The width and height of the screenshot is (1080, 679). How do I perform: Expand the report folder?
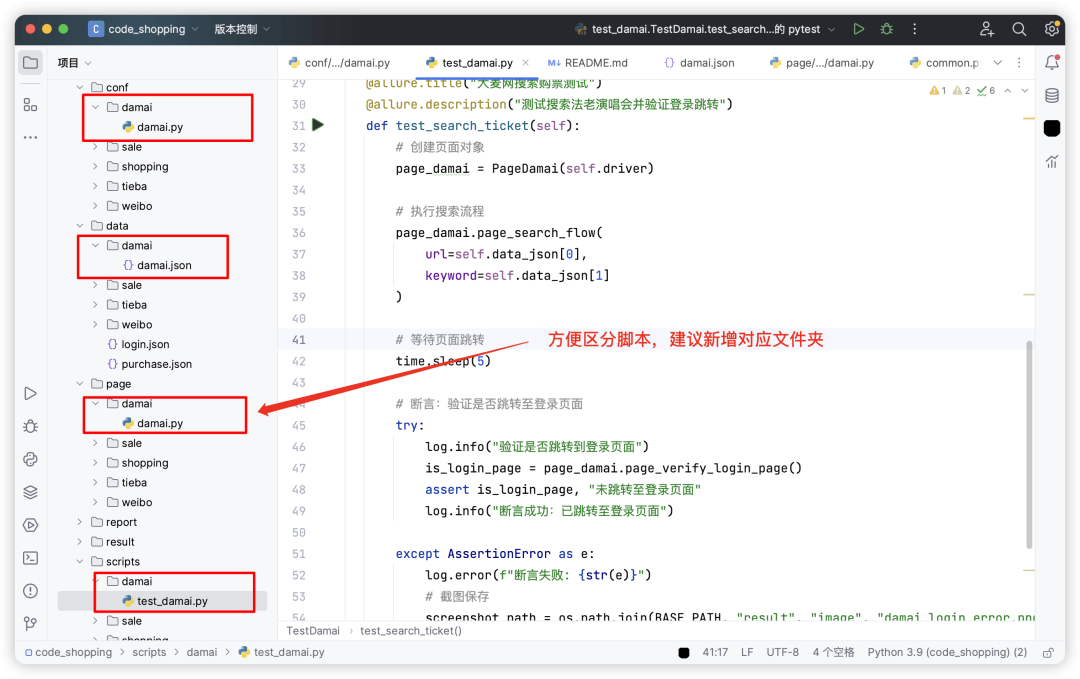(80, 522)
